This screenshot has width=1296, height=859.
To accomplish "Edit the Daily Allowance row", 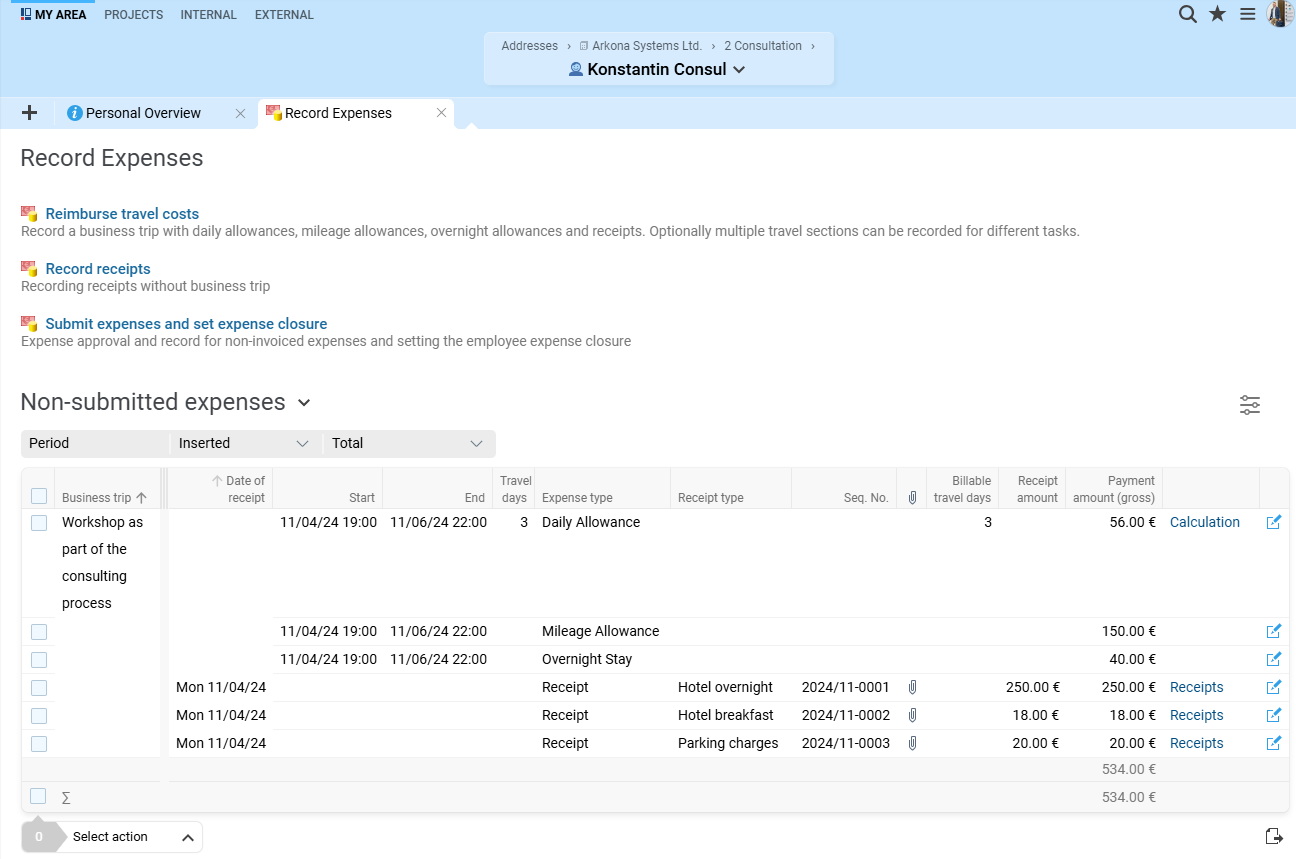I will click(1273, 522).
